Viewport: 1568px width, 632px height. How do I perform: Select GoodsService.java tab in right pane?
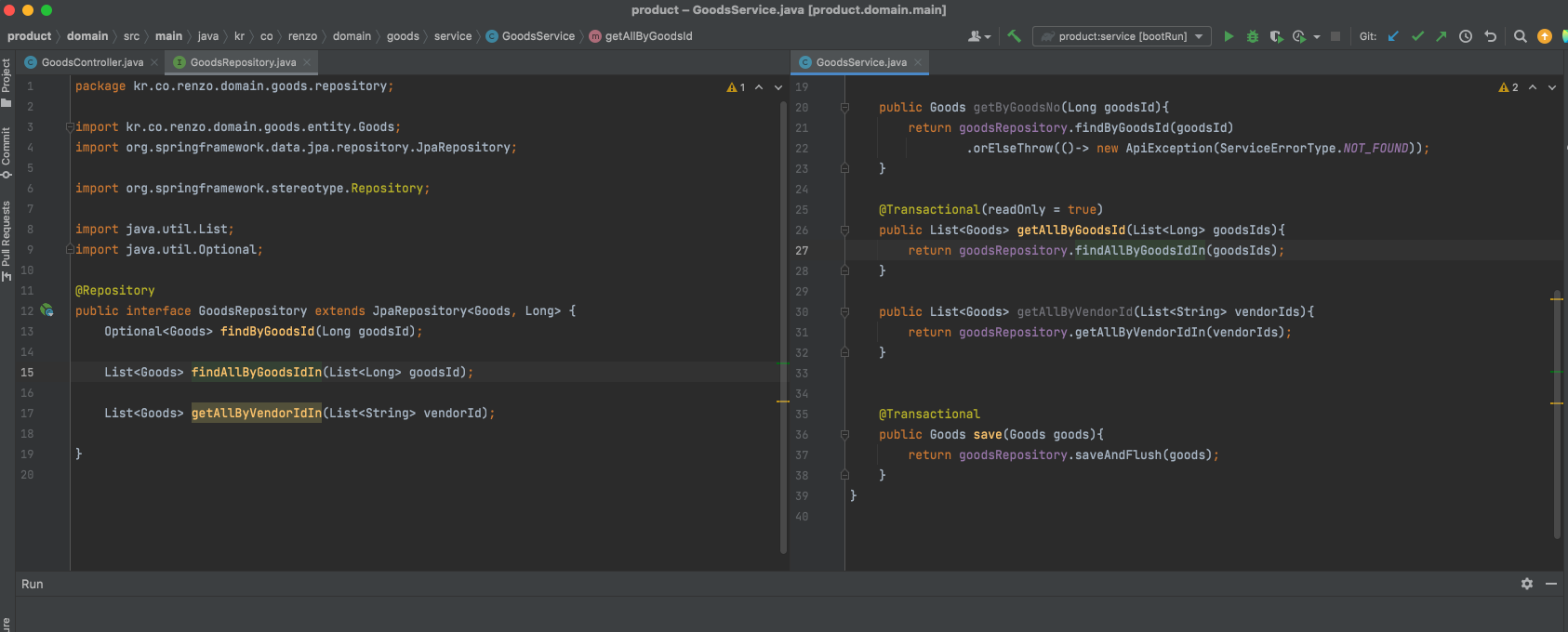coord(861,62)
